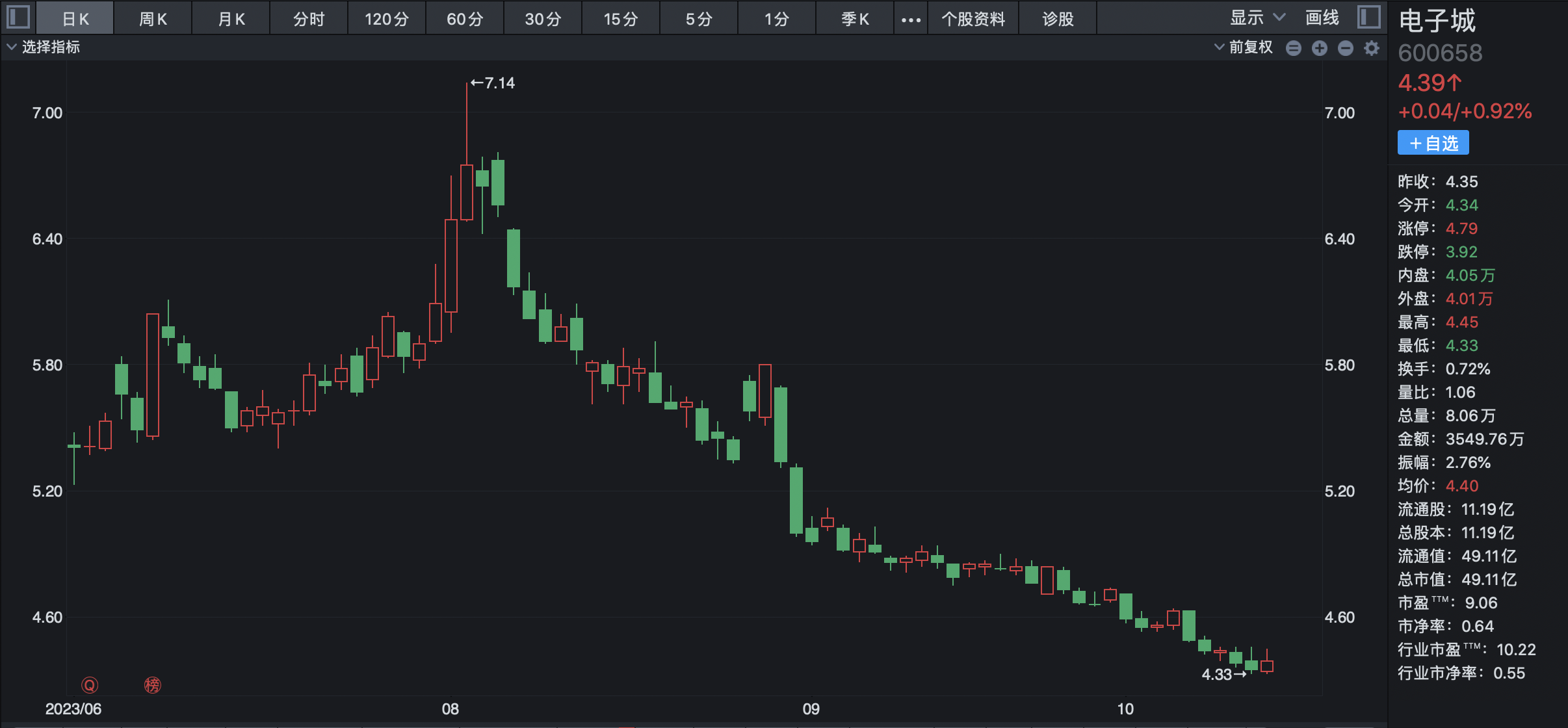The width and height of the screenshot is (1568, 728).
Task: Activate the 画线 drawing tool
Action: 1322,18
